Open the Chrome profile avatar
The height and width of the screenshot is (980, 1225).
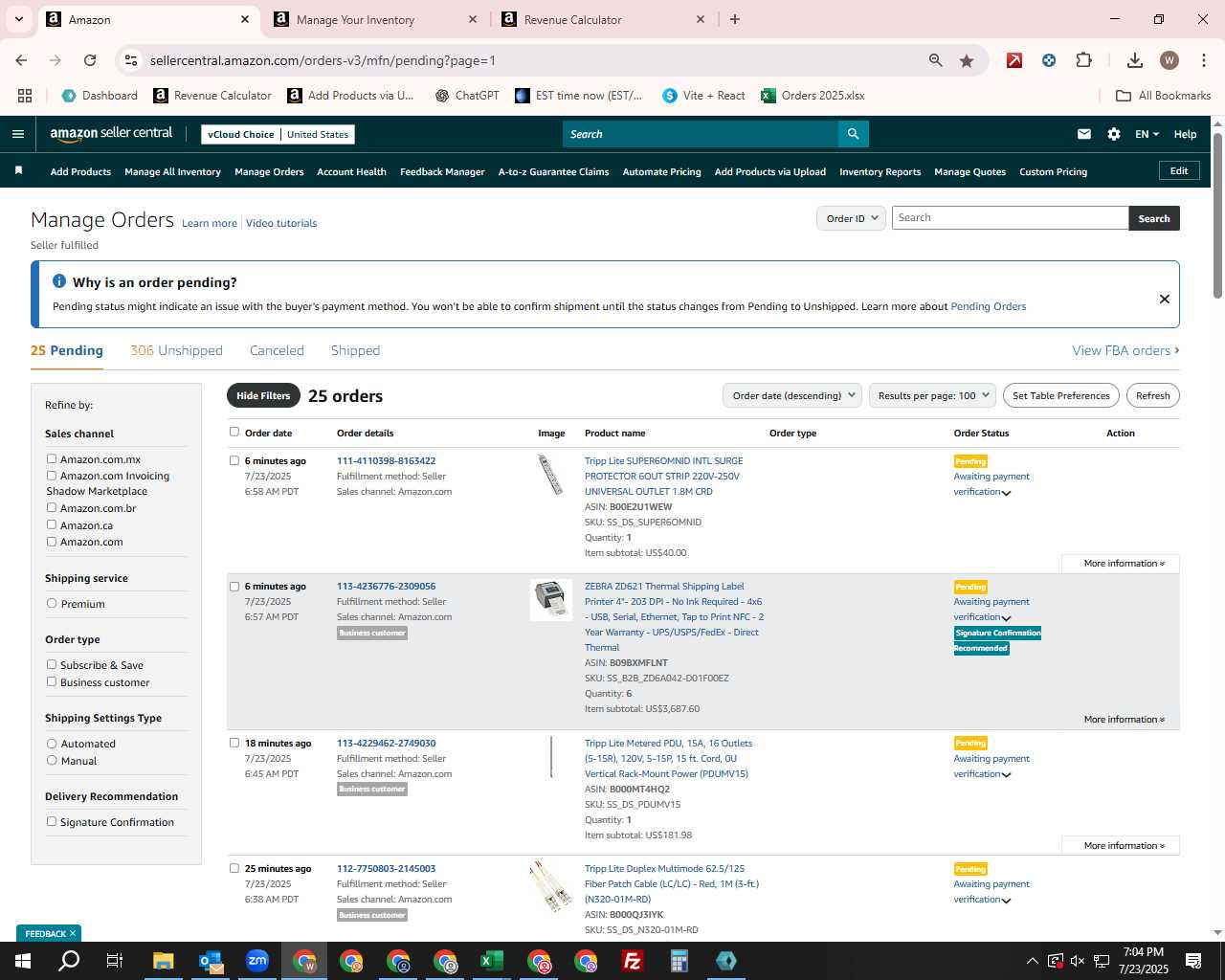(x=1169, y=60)
